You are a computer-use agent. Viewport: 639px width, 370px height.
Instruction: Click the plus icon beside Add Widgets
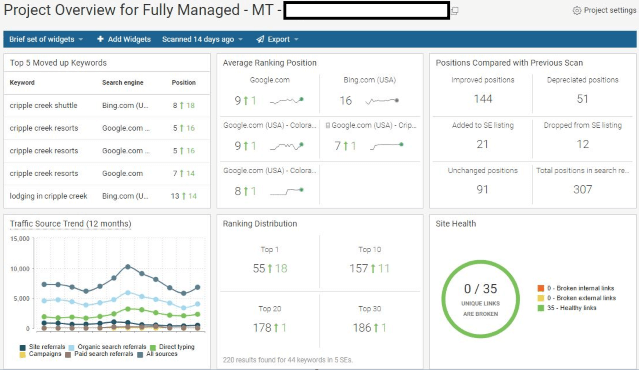(x=100, y=39)
